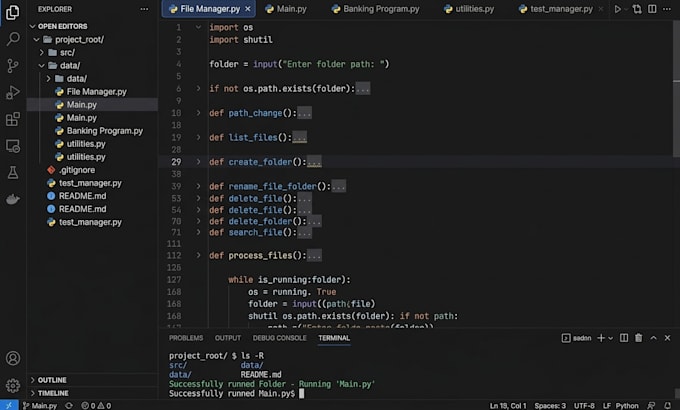This screenshot has height=410, width=680.
Task: Close the File Manager.py tab
Action: (248, 9)
